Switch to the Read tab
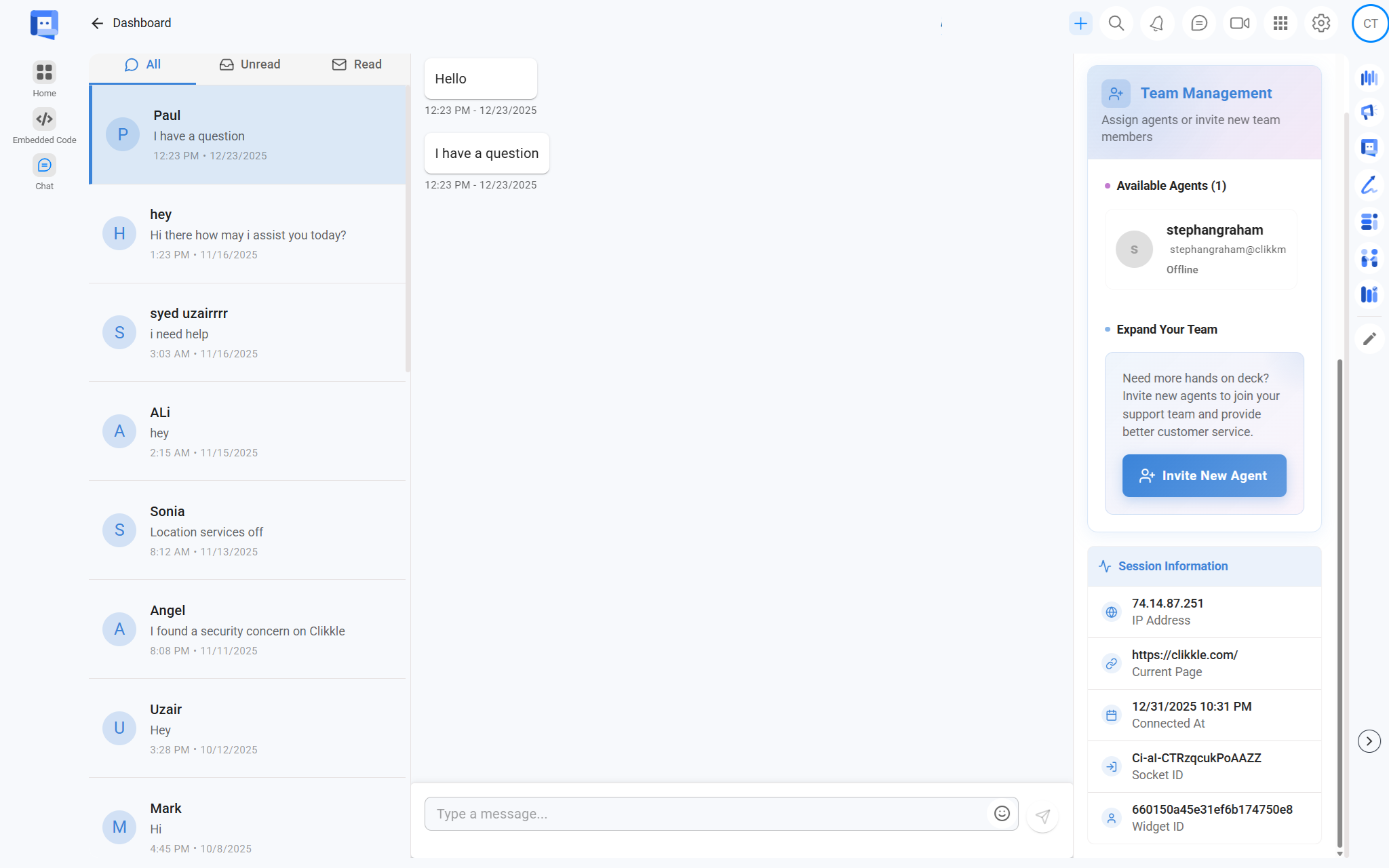The image size is (1389, 868). 357,64
